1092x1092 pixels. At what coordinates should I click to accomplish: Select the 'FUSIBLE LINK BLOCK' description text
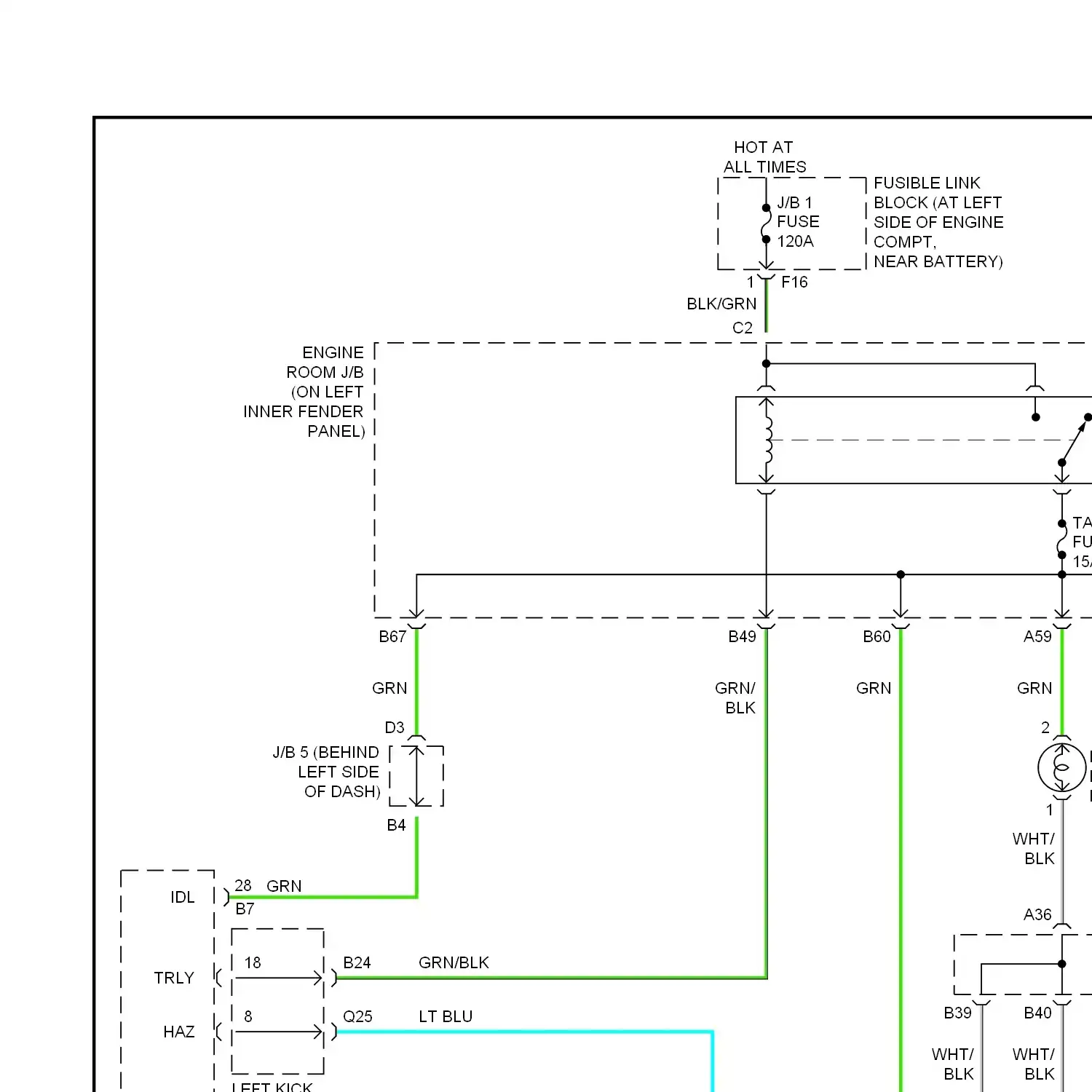coord(938,222)
